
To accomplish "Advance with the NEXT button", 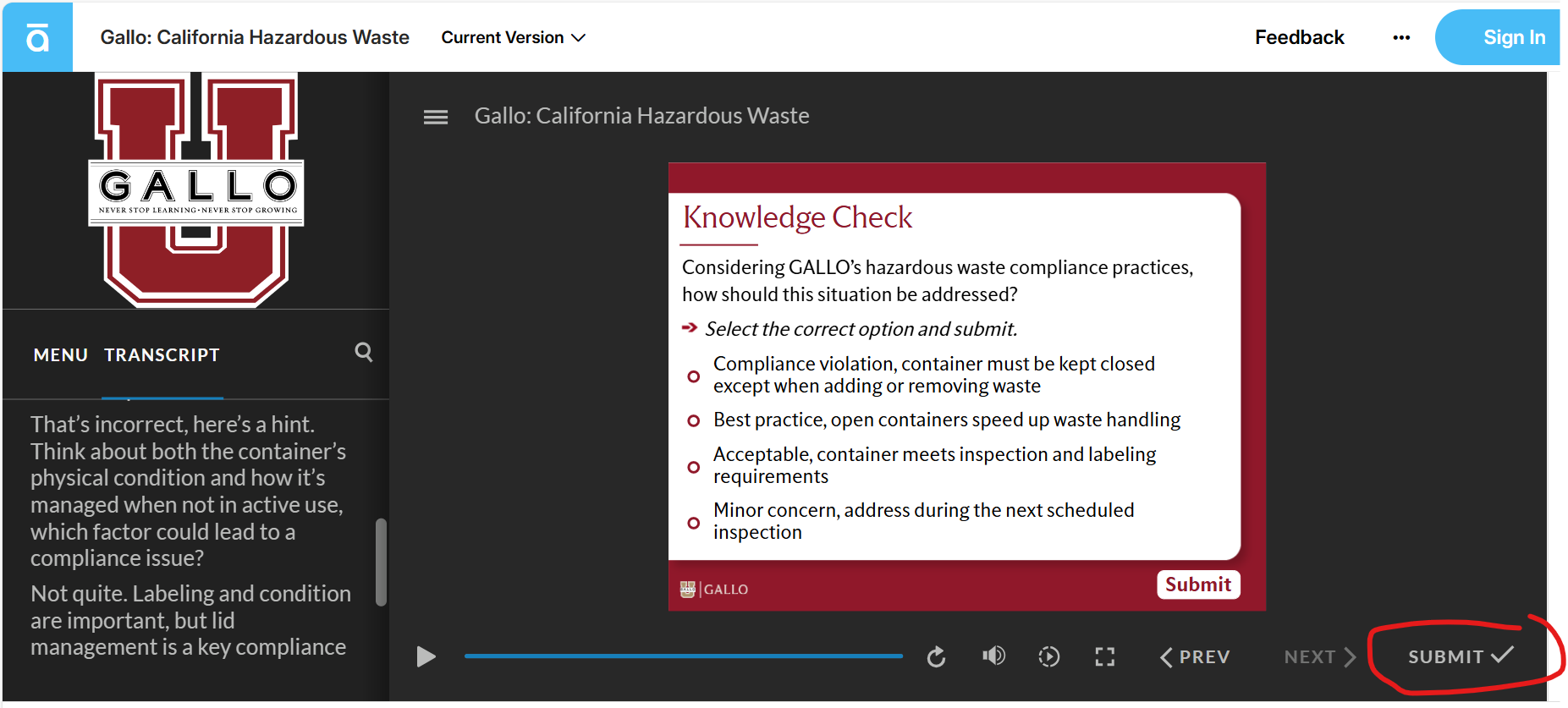I will pos(1320,657).
